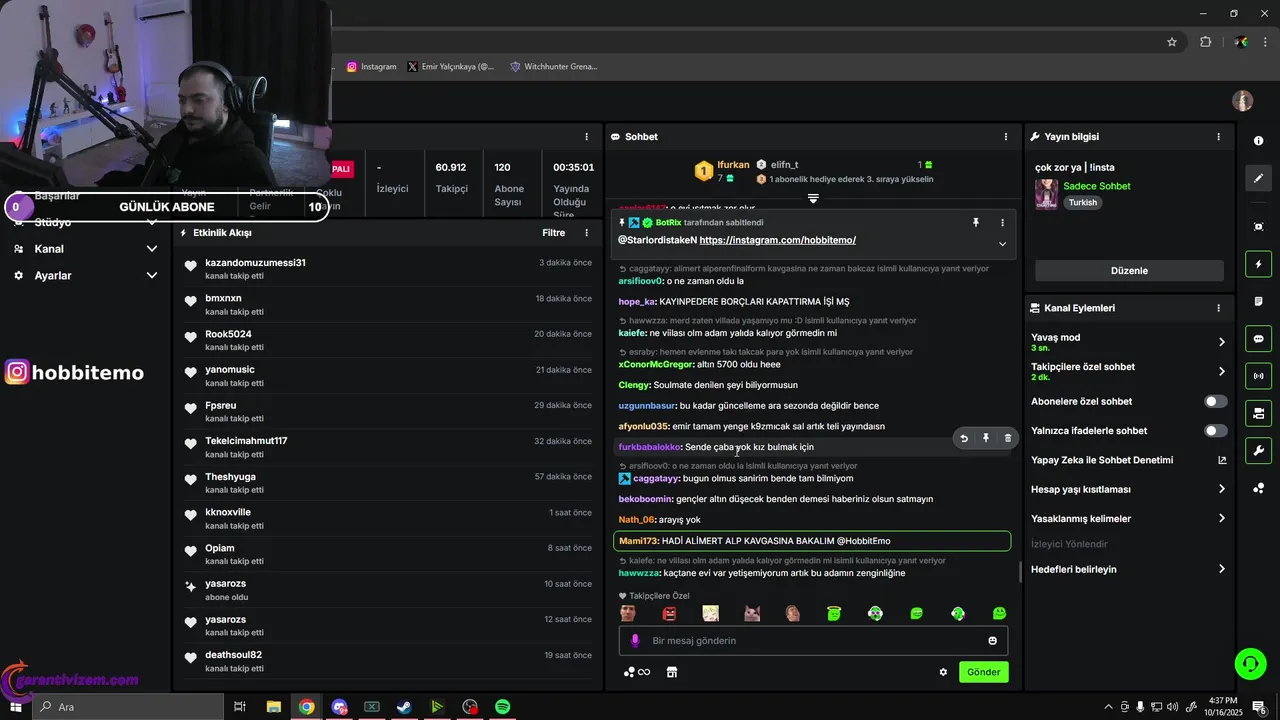1280x720 pixels.
Task: Unpin message using pin icon in pinned banner
Action: click(x=976, y=223)
